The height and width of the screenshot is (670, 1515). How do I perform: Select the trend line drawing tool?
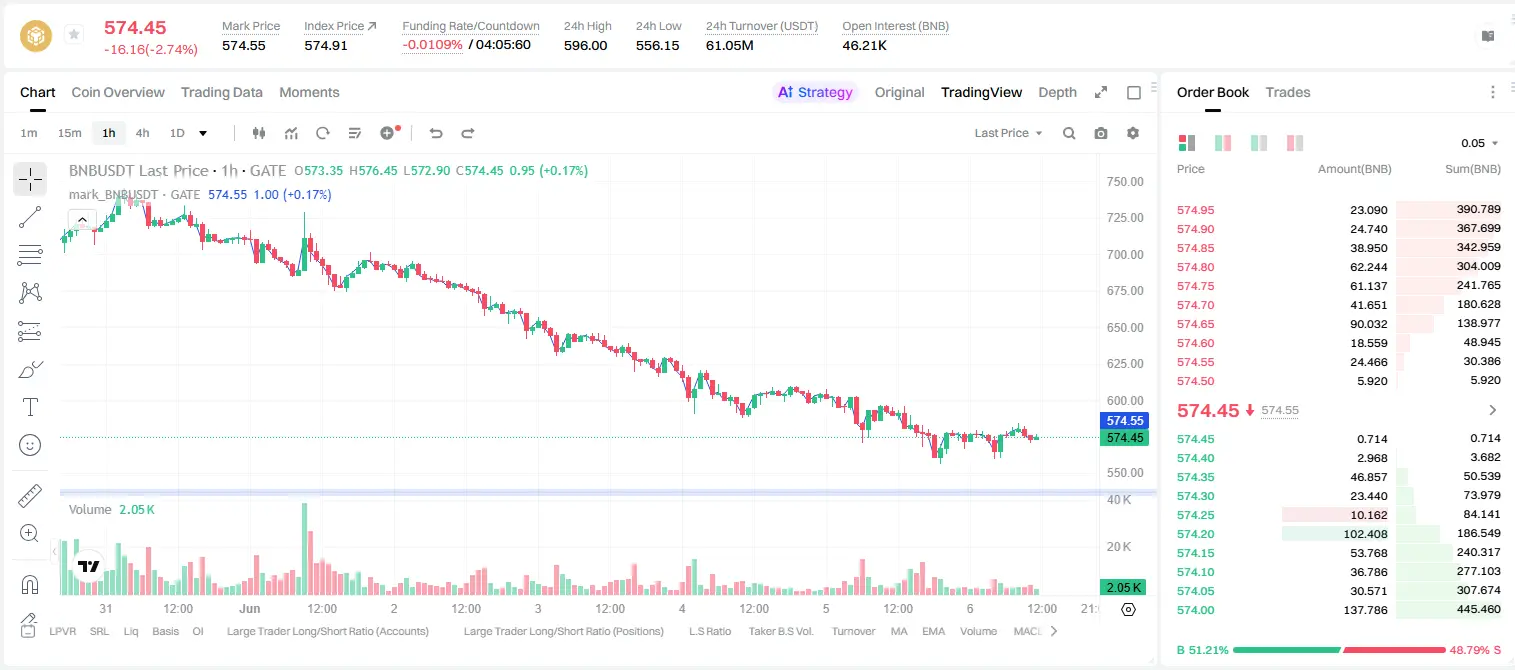tap(30, 217)
